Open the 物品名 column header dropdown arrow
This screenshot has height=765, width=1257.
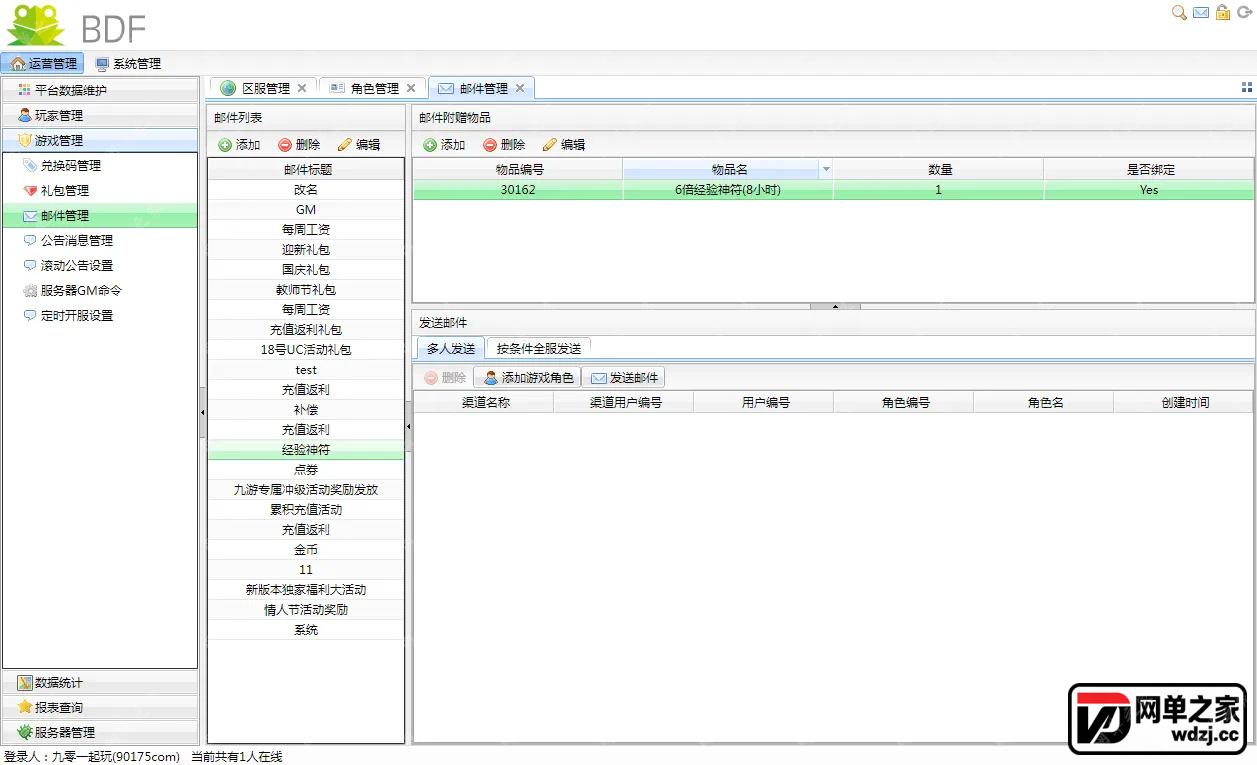[826, 169]
